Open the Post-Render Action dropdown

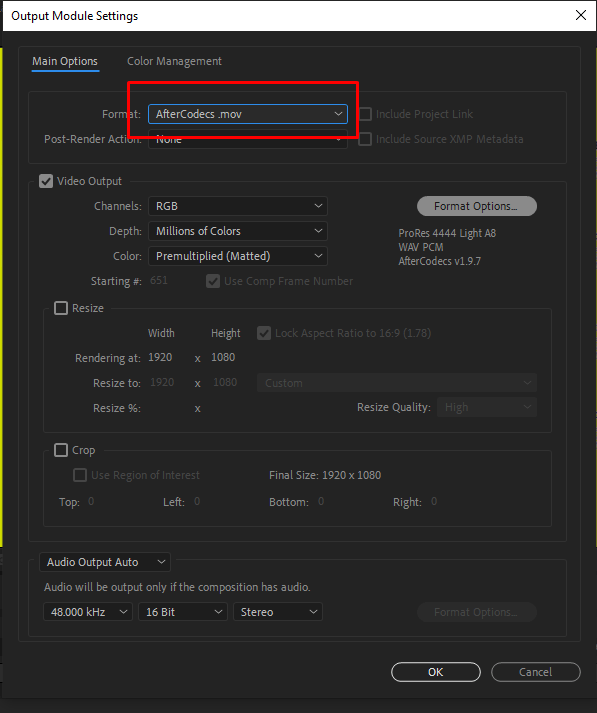tap(248, 139)
